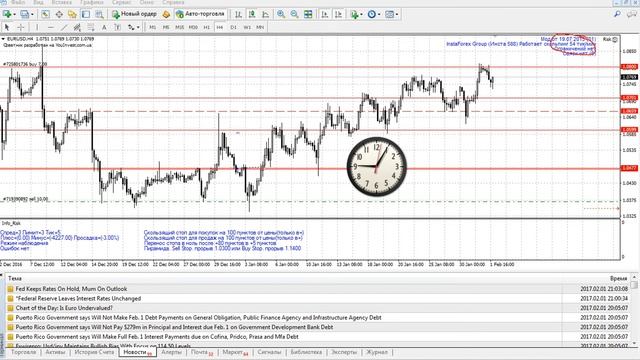The image size is (640, 360).
Task: Select the arrow Cursor tool
Action: (x=7, y=27)
